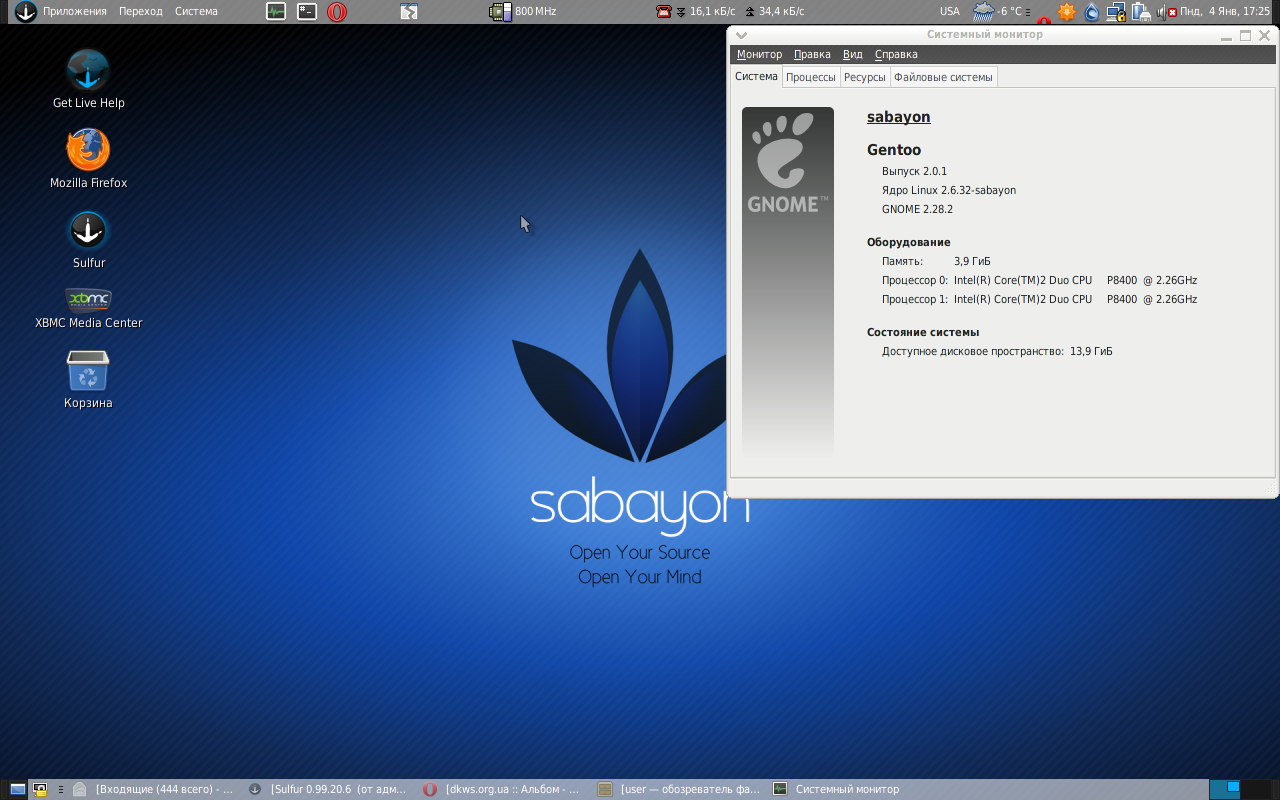Switch to the first workspace in the pager
The height and width of the screenshot is (800, 1280).
pos(1225,789)
